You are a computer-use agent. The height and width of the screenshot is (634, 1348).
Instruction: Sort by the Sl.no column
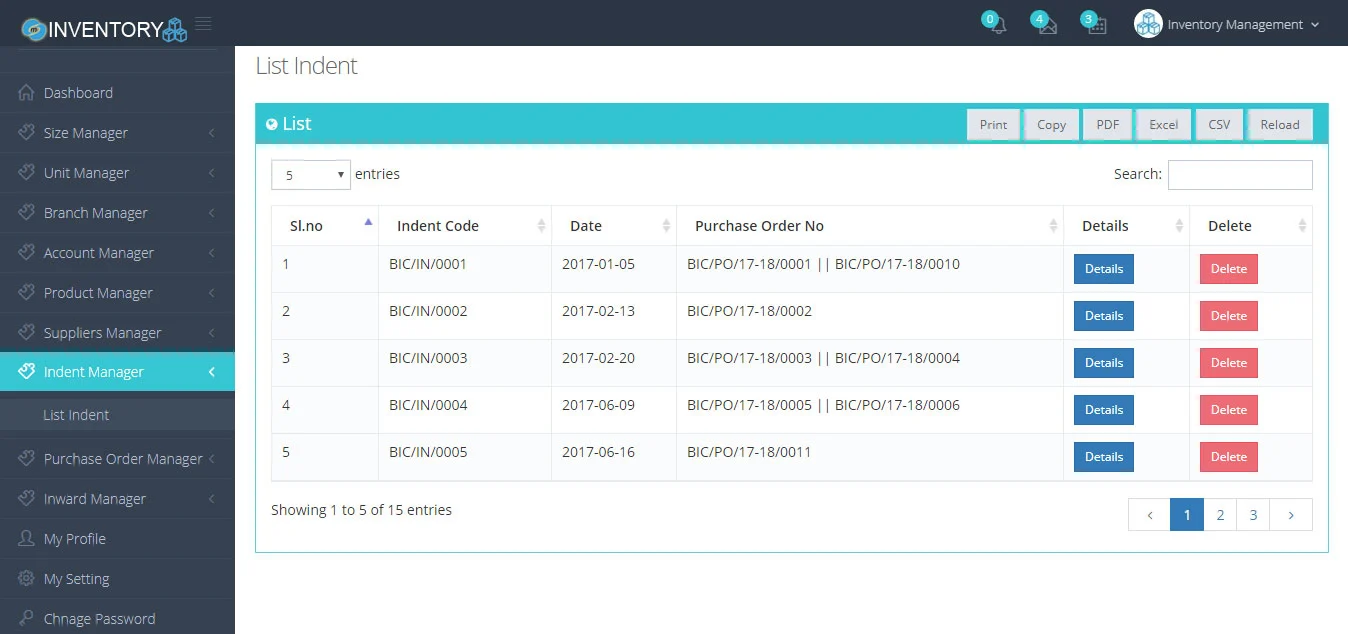coord(325,226)
